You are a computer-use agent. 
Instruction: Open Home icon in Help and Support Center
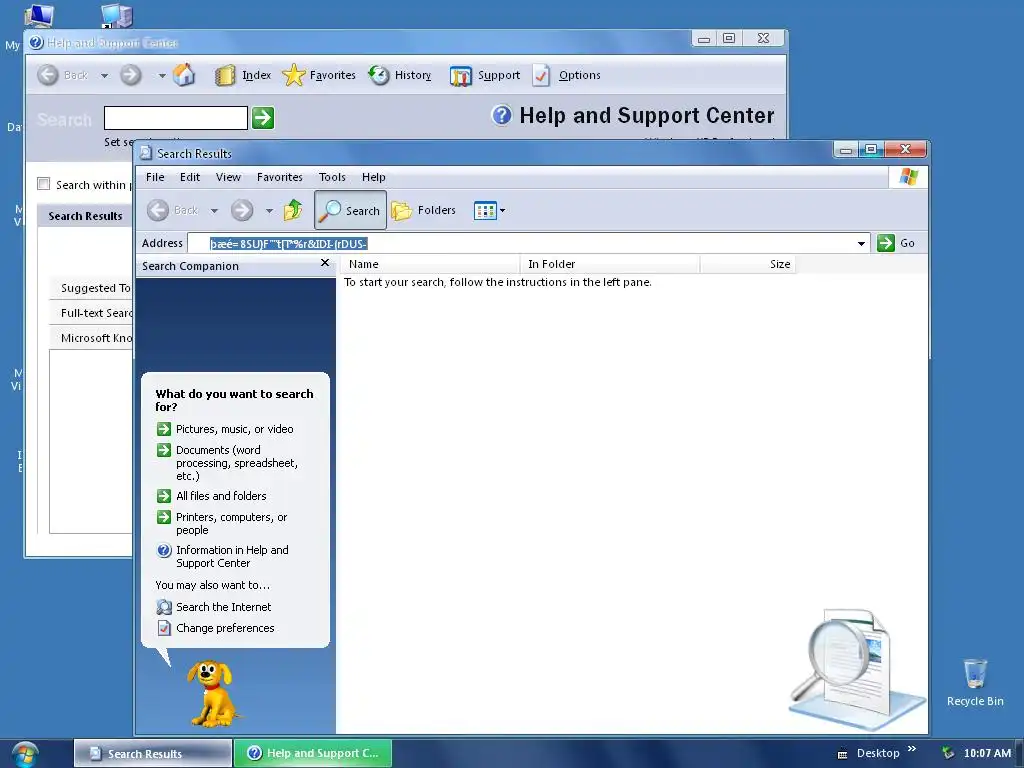pos(184,75)
